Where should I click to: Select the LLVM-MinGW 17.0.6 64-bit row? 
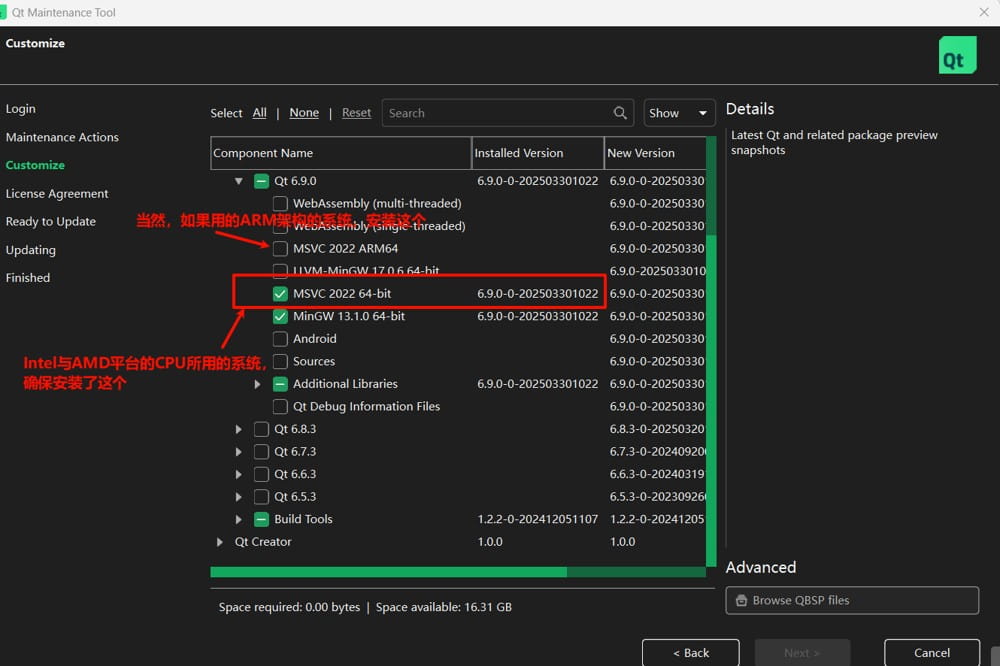(458, 271)
